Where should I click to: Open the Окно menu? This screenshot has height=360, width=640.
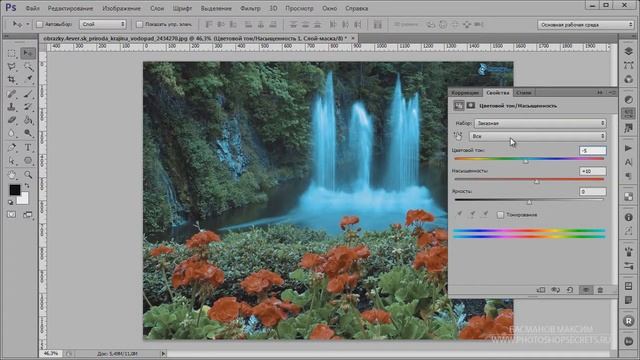click(x=329, y=8)
